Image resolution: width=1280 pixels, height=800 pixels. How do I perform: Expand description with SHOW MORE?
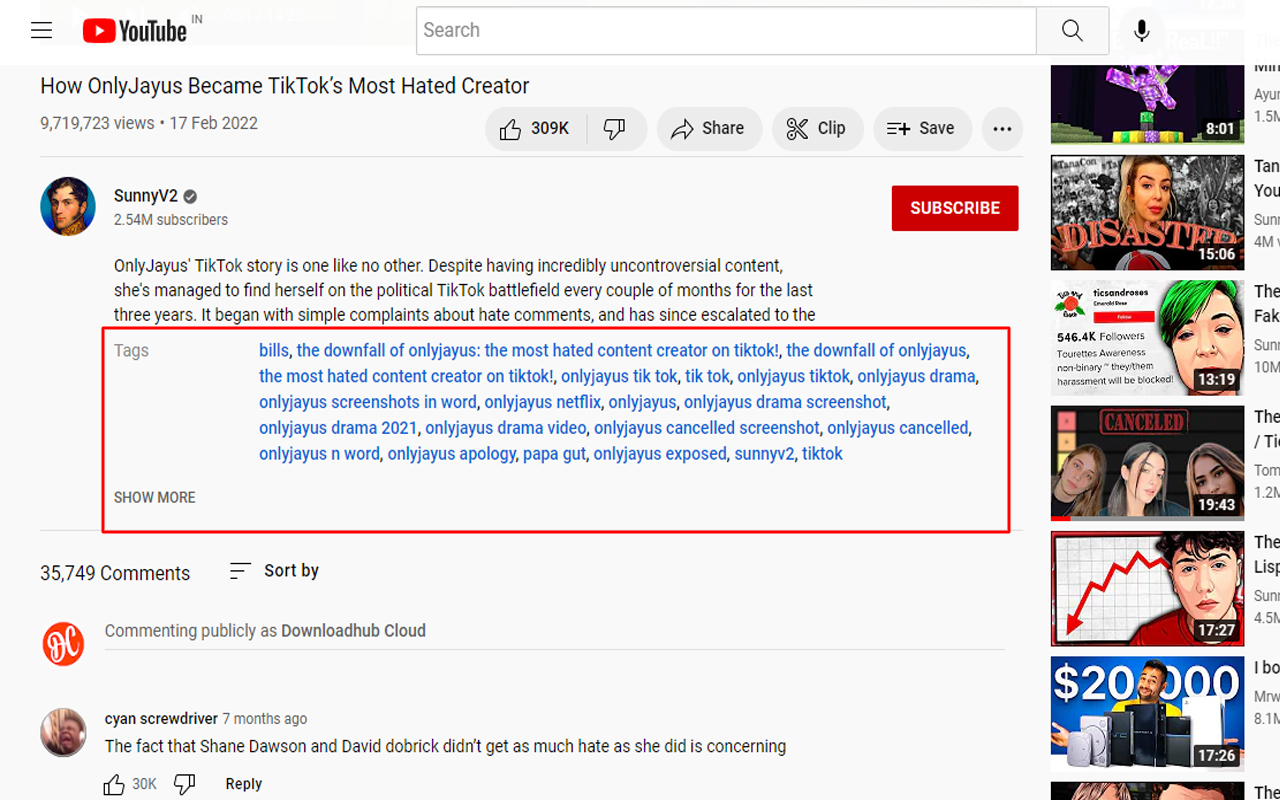point(155,497)
